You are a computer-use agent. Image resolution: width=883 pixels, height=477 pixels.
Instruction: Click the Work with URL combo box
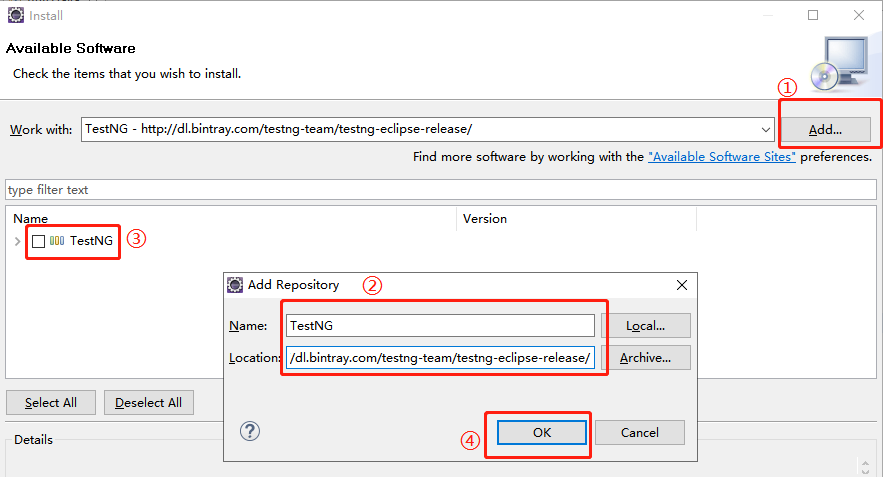[427, 130]
